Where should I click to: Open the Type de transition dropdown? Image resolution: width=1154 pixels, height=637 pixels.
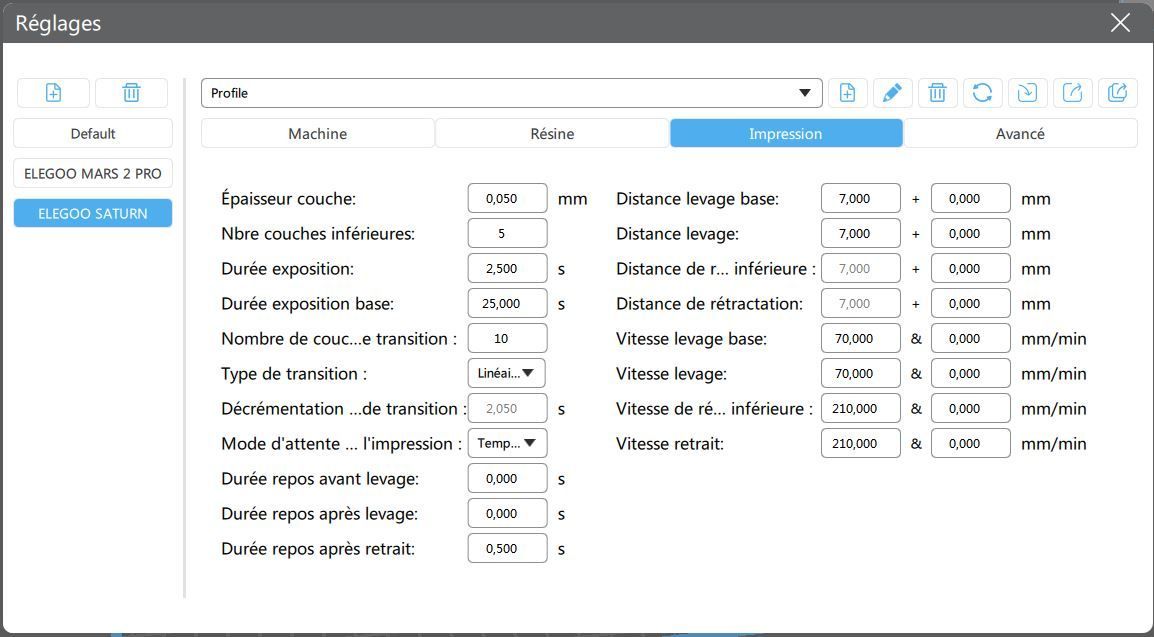tap(506, 374)
